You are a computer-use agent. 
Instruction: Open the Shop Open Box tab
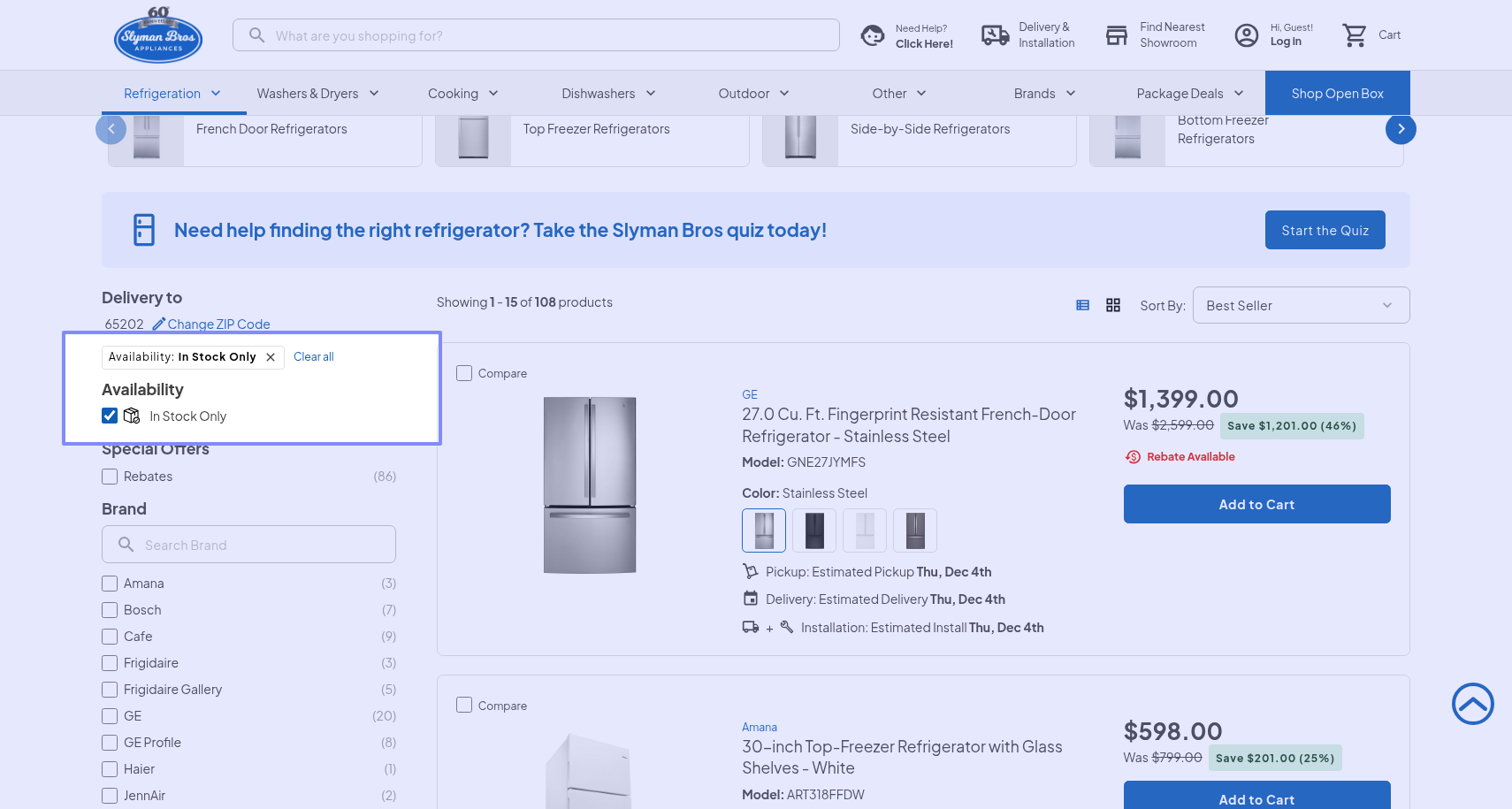1337,94
